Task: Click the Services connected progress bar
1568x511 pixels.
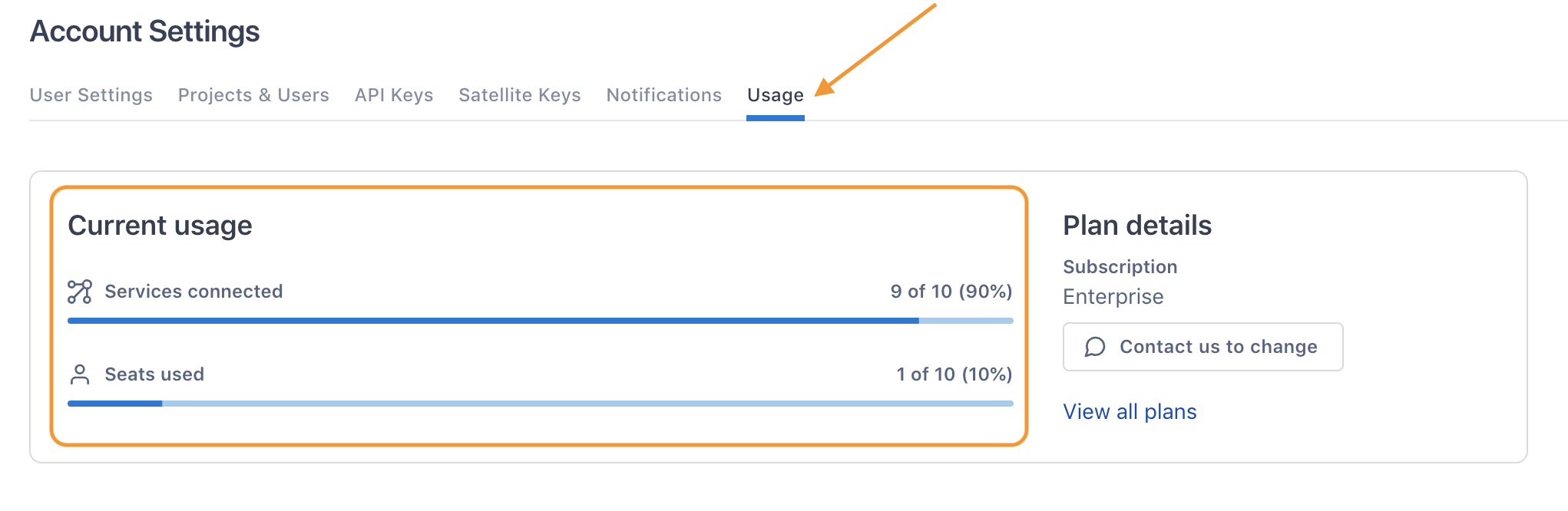Action: 541,321
